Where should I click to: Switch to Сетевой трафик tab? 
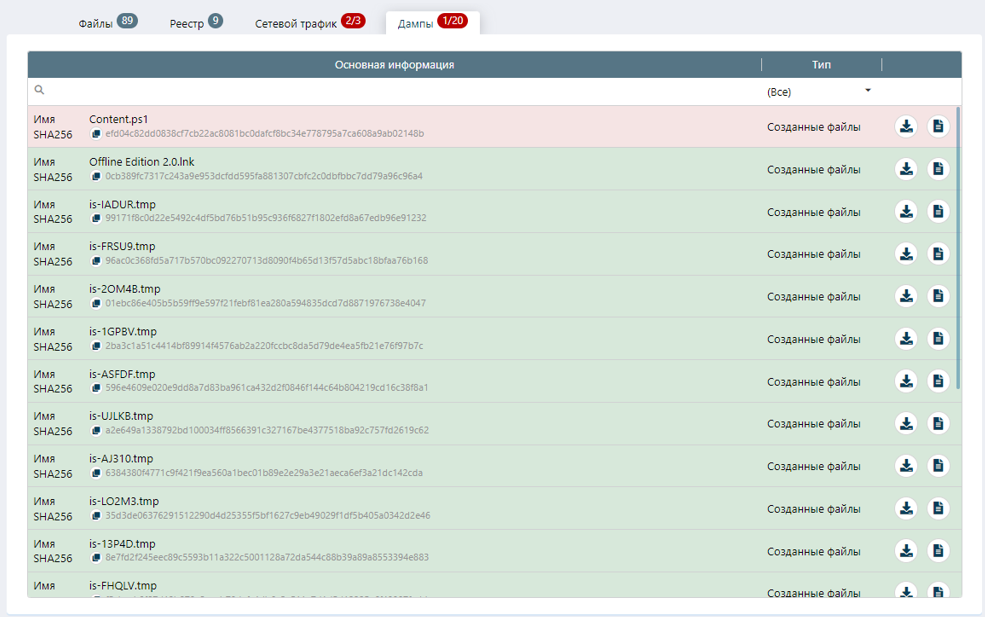click(x=309, y=23)
